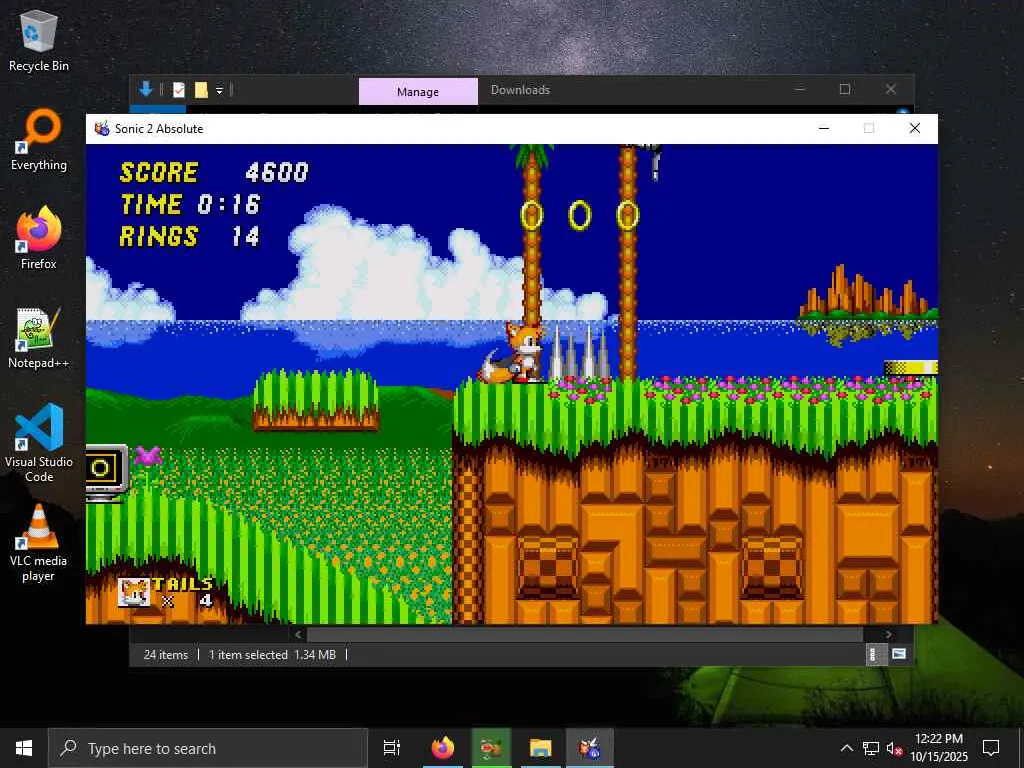Click the Downloads horizontal scrollbar thumb

pyautogui.click(x=584, y=634)
